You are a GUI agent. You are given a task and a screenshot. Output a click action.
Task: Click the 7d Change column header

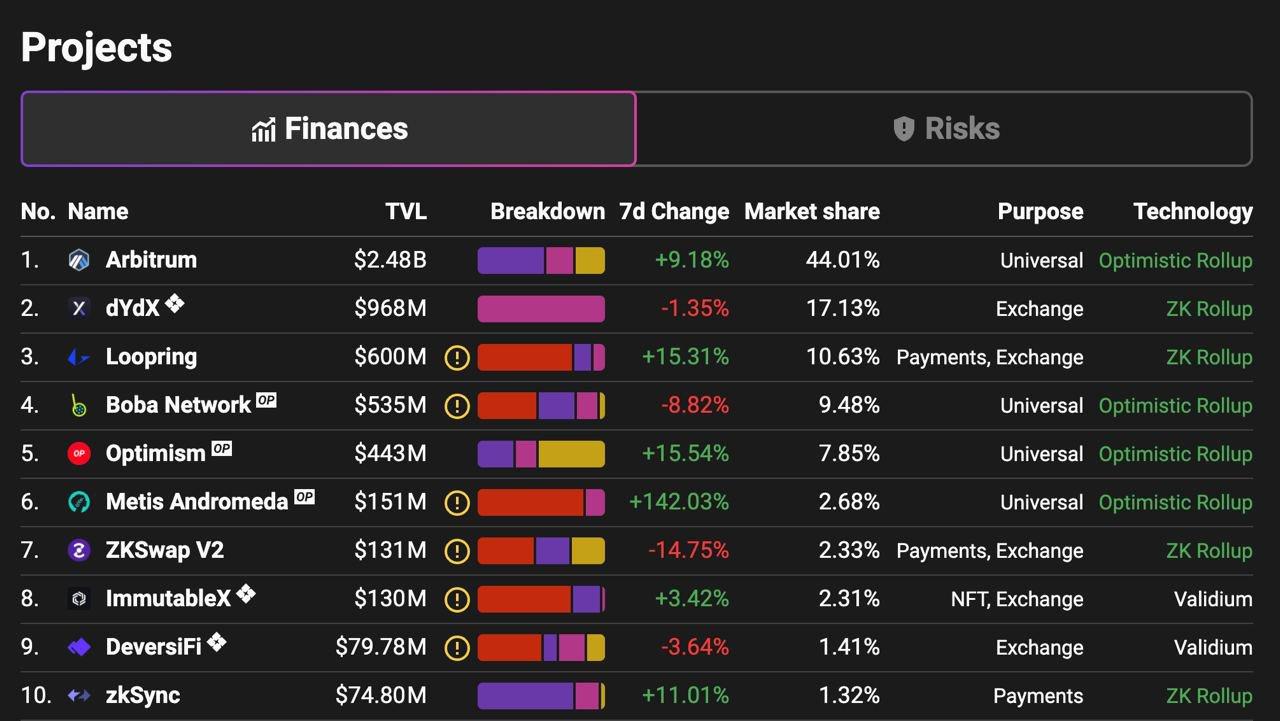674,212
